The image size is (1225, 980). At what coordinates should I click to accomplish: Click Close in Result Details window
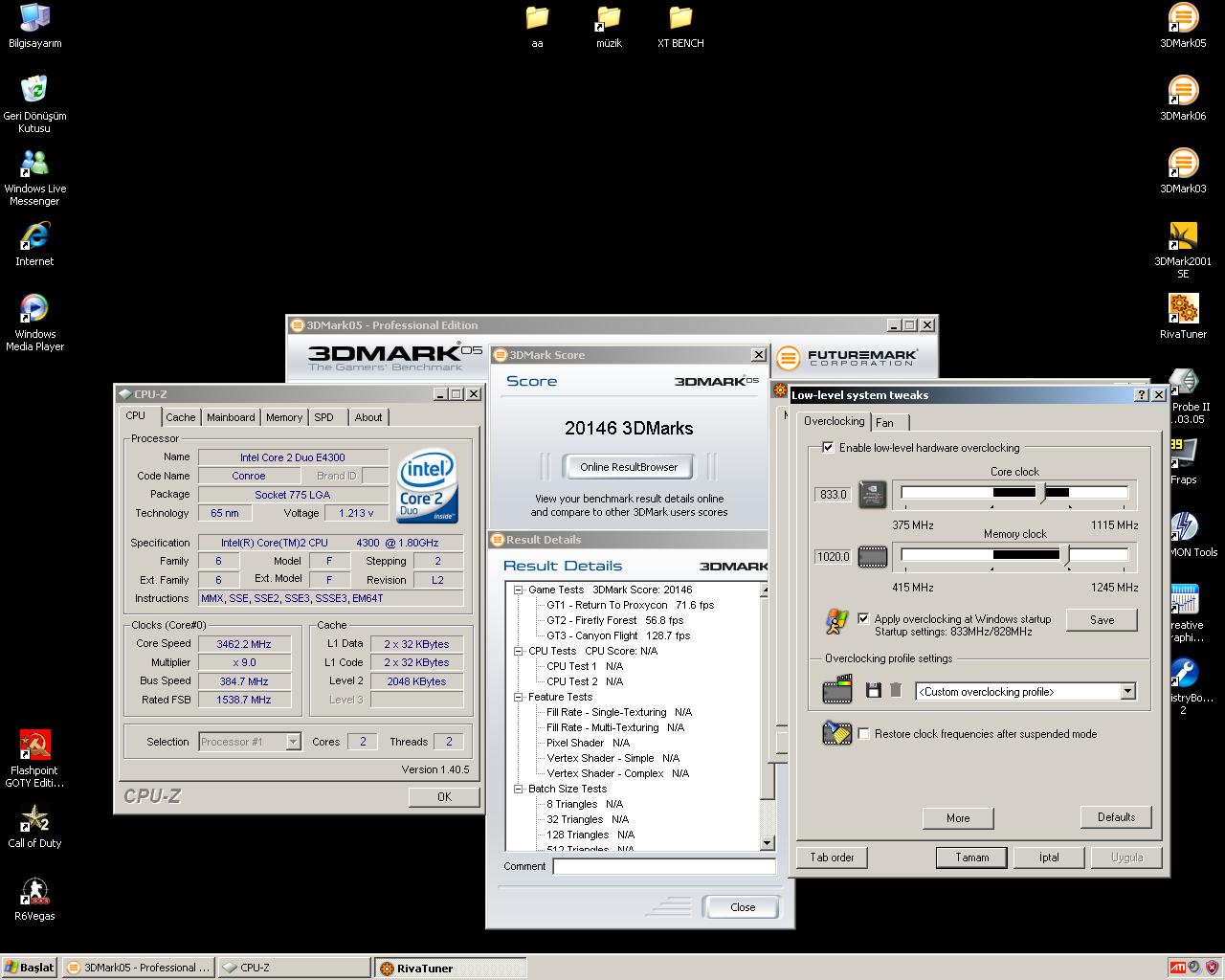743,907
